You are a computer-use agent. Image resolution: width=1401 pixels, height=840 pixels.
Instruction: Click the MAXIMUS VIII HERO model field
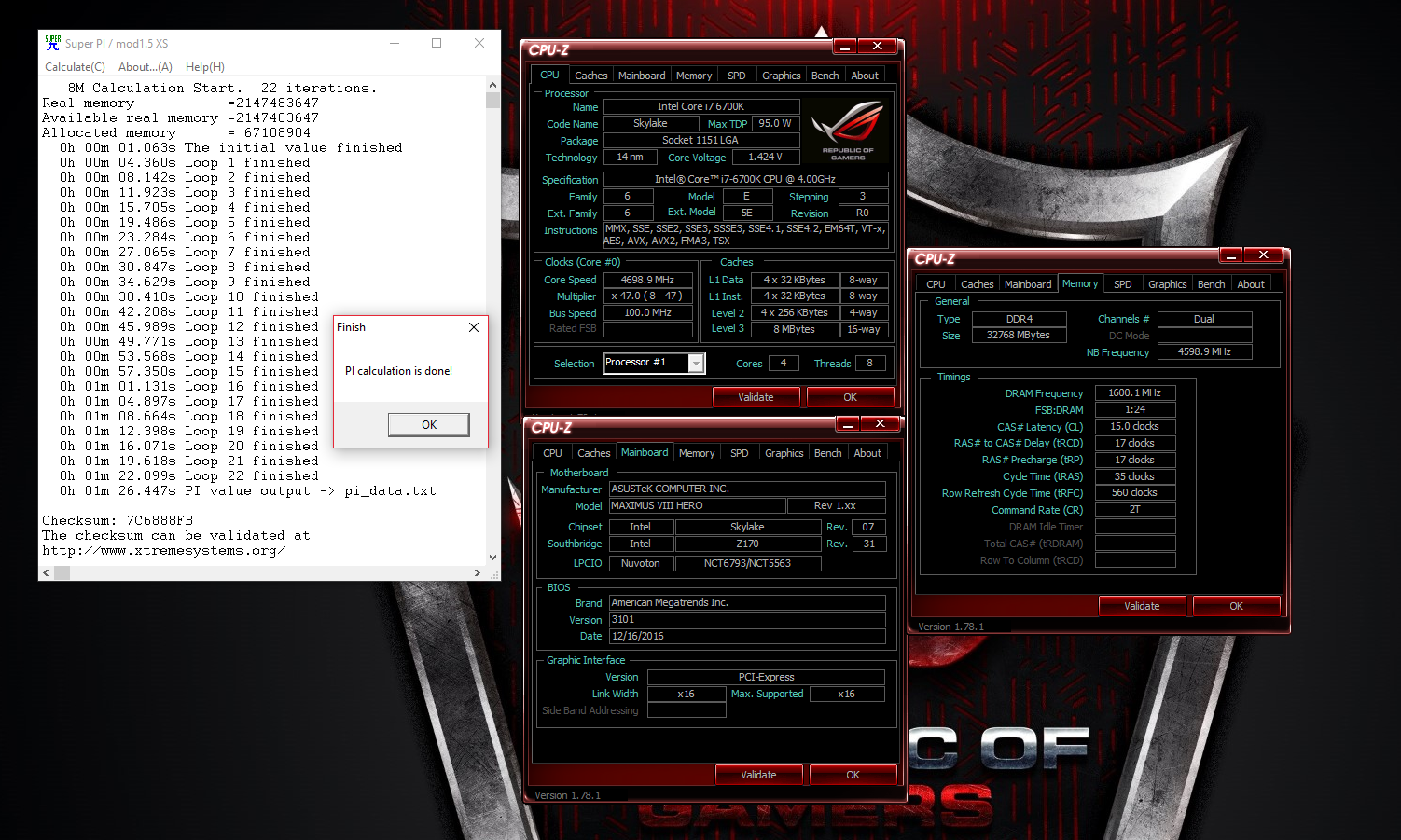[697, 506]
